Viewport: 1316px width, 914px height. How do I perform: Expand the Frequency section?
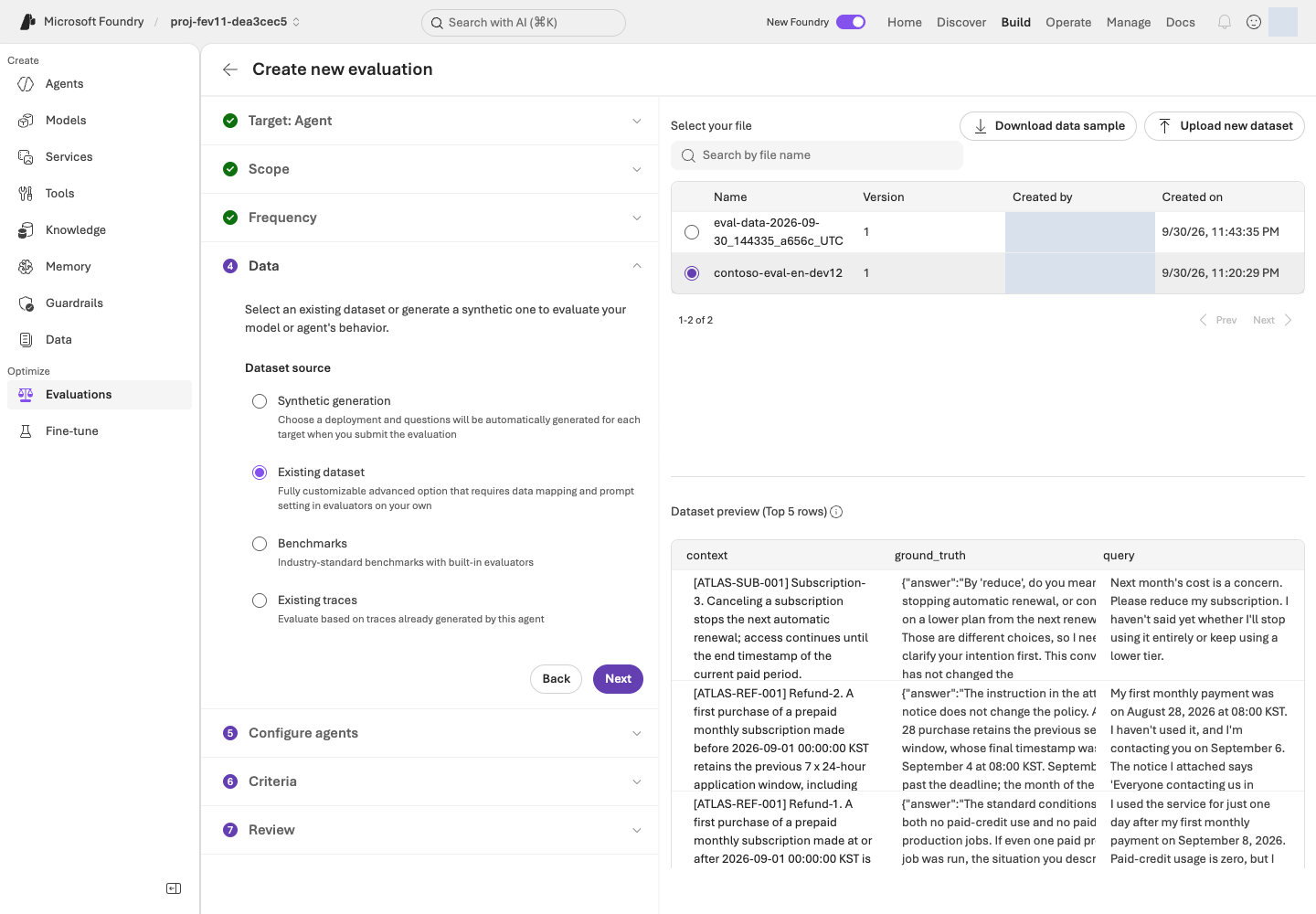430,218
